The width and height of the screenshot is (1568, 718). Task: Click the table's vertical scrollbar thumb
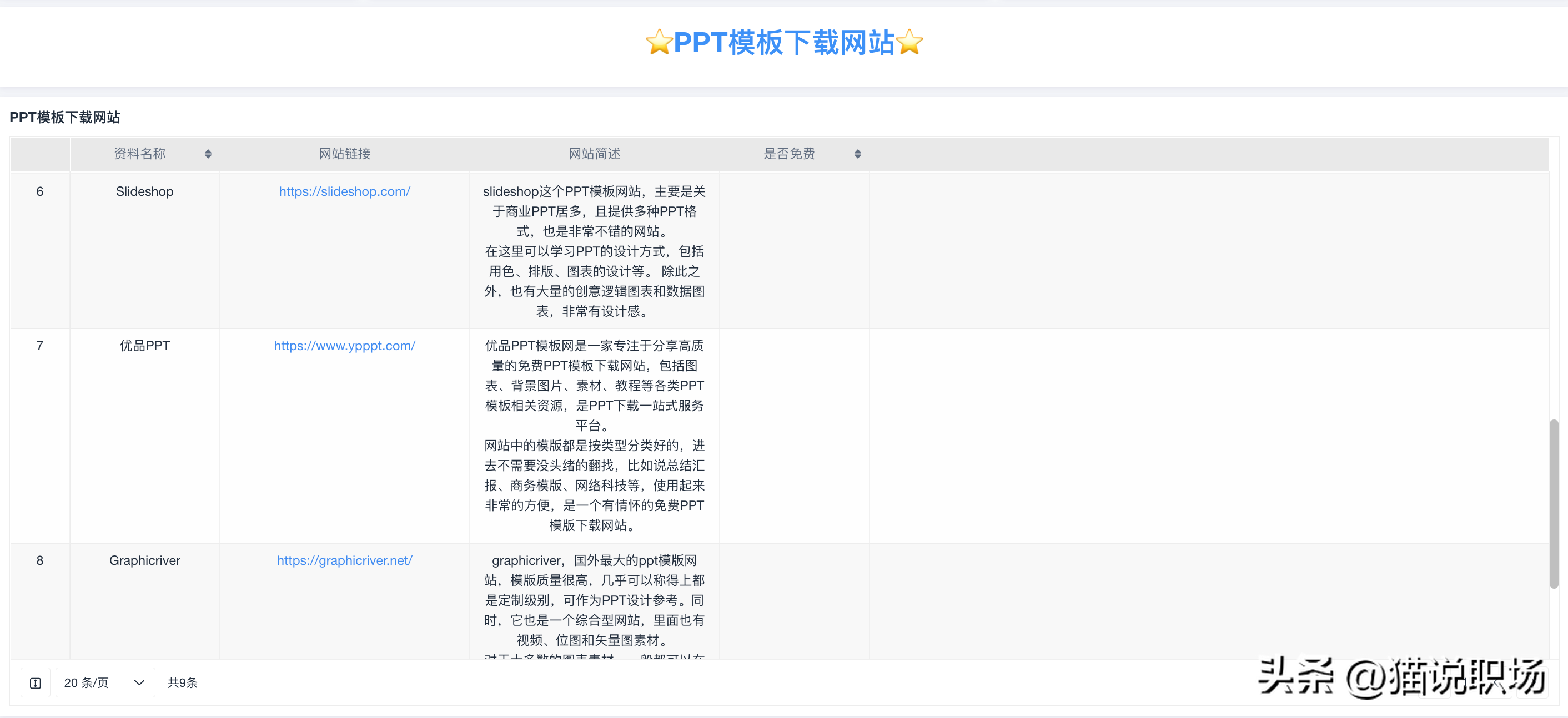[x=1554, y=504]
